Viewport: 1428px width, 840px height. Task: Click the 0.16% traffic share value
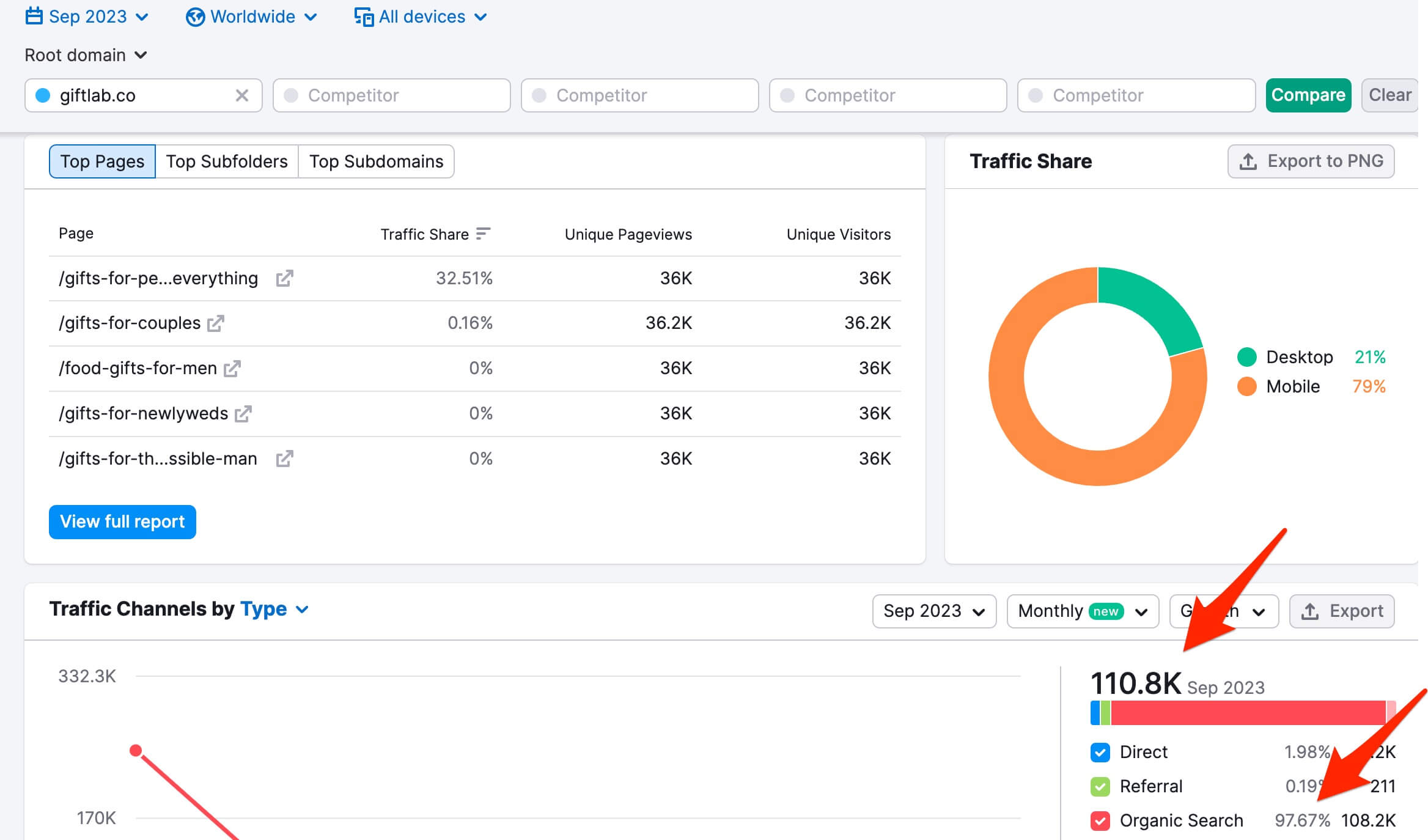(469, 323)
